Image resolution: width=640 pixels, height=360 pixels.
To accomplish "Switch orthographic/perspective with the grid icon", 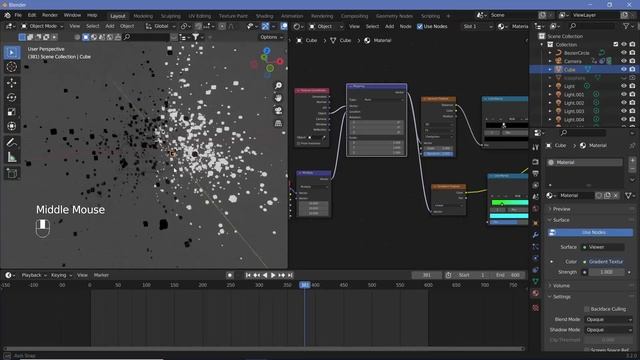I will pos(278,123).
